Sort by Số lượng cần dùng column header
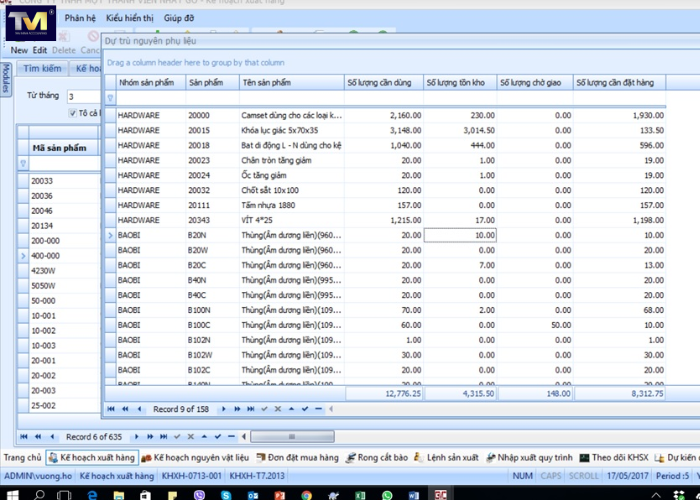This screenshot has height=500, width=700. [383, 83]
